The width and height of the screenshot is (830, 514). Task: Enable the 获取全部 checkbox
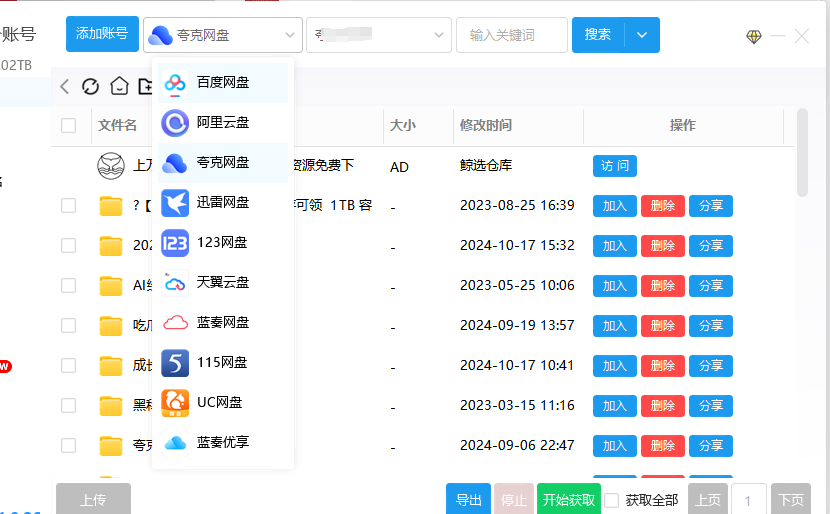pos(611,500)
